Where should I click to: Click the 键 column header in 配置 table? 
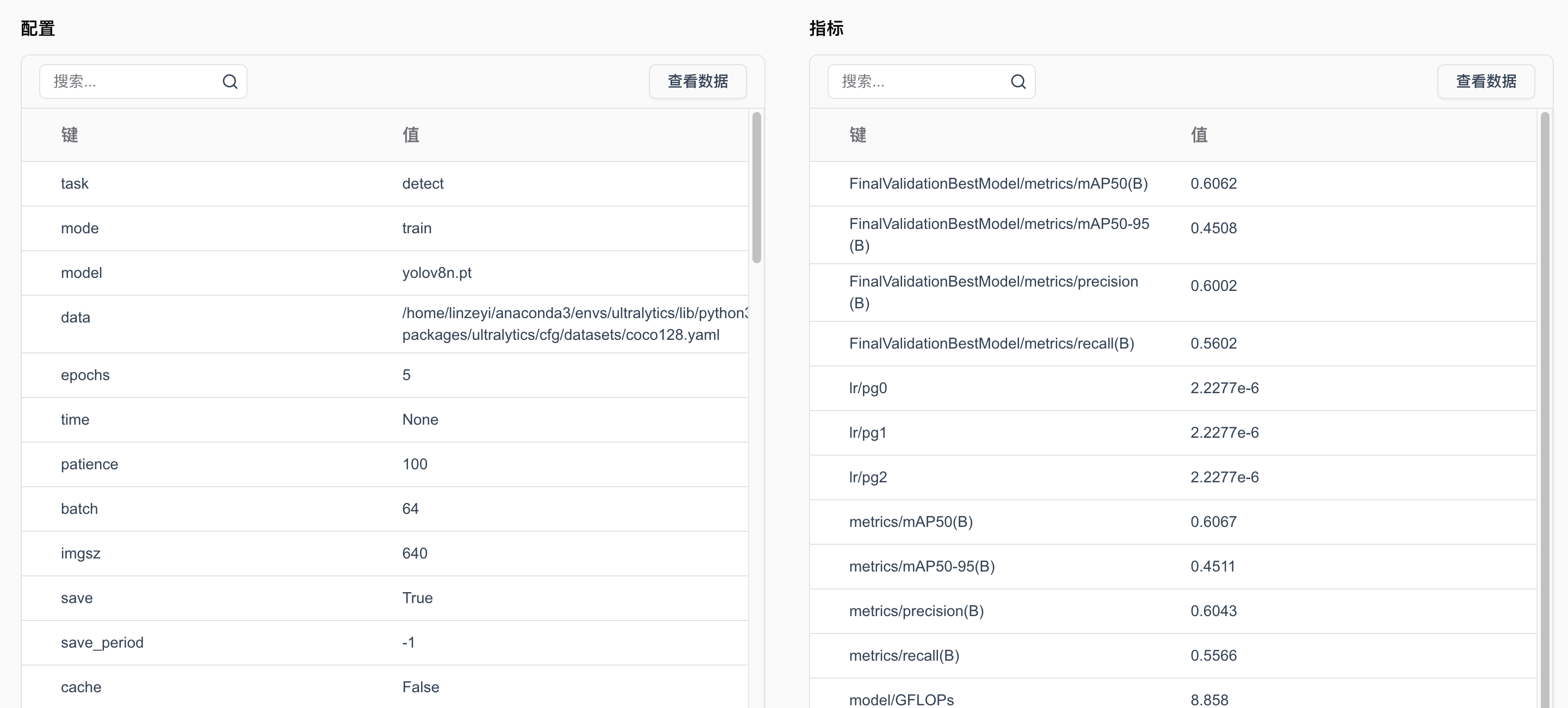[x=70, y=135]
